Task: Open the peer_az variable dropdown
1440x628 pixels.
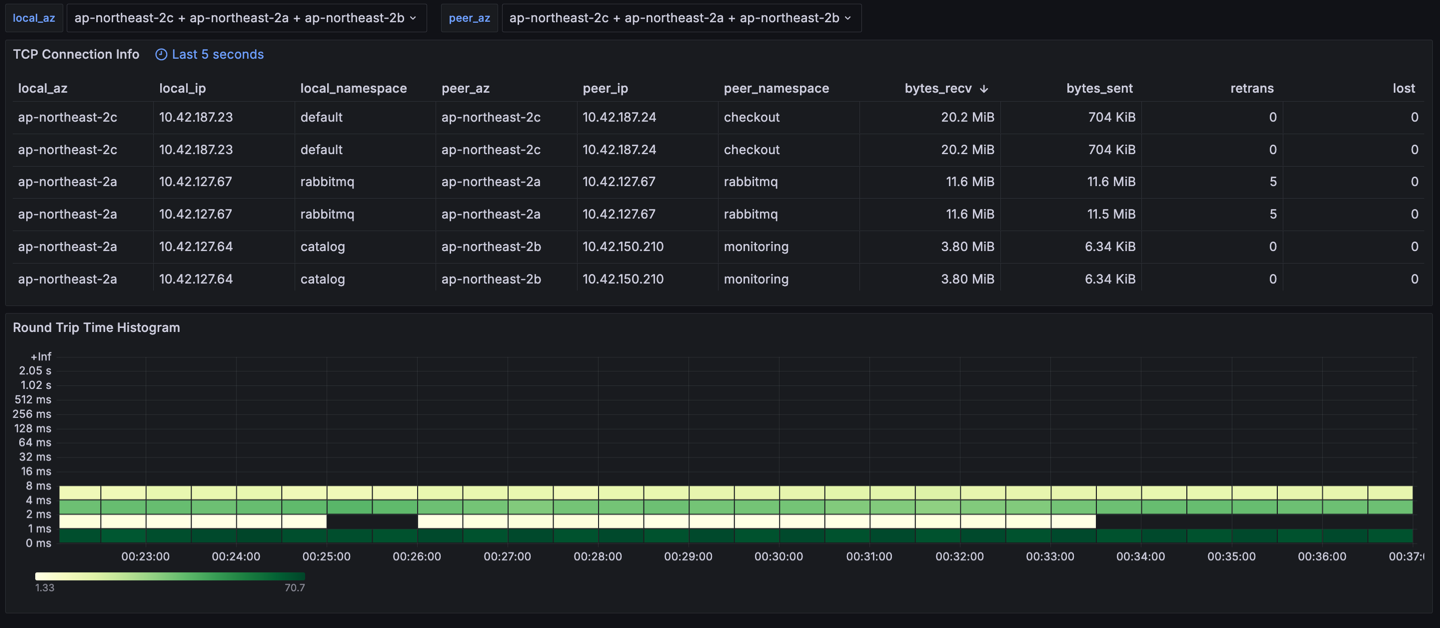Action: [681, 18]
